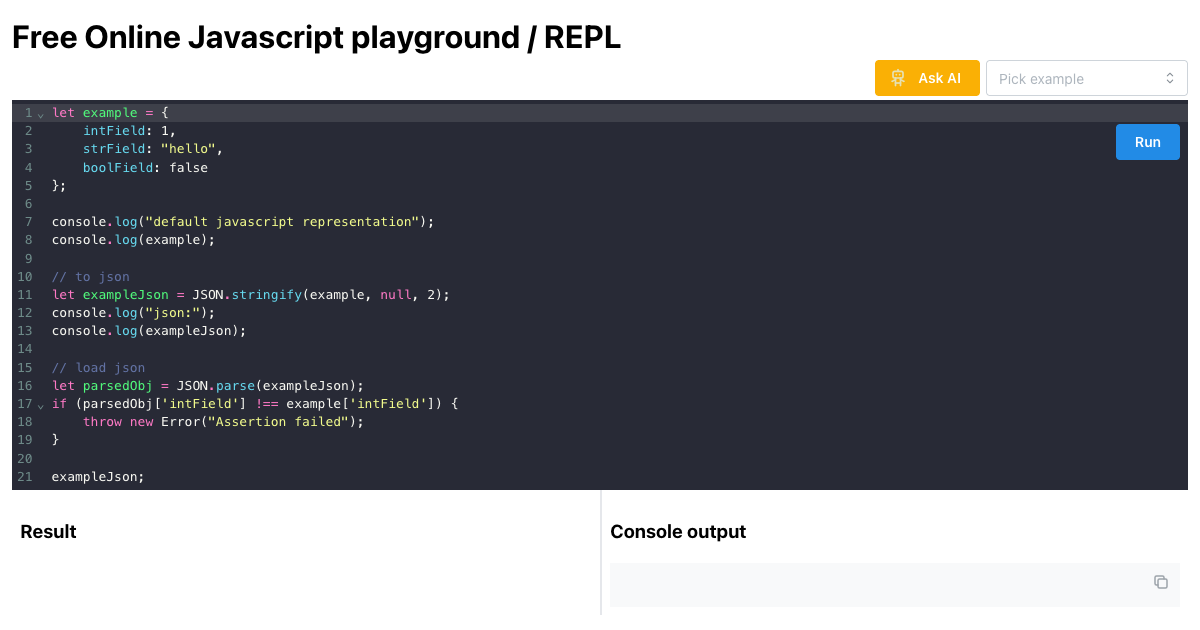
Task: Copy the console output with the copy icon
Action: [x=1160, y=582]
